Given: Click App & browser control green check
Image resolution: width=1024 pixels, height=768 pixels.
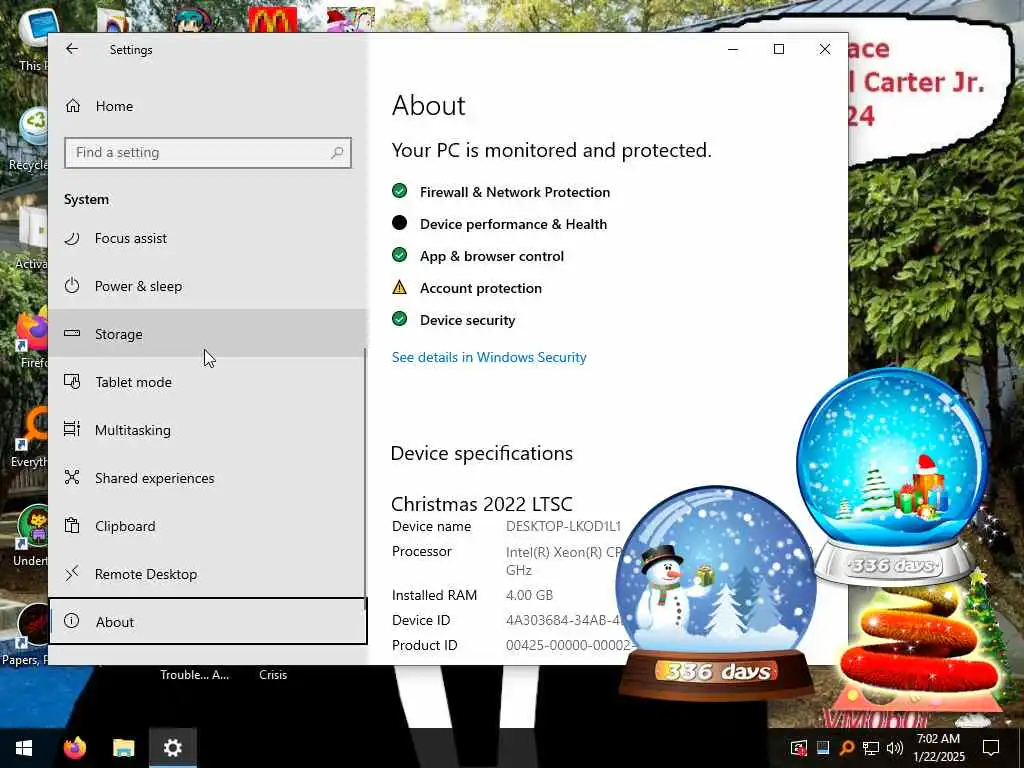Looking at the screenshot, I should click(400, 255).
